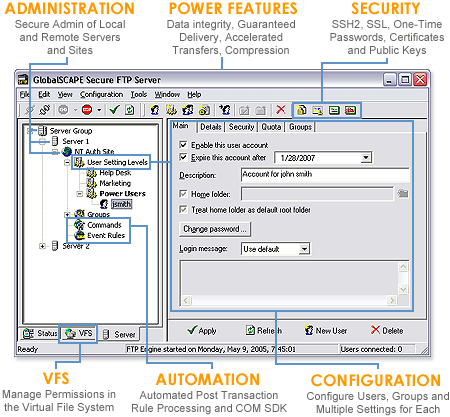Click the new user setting level toolbar icon
This screenshot has height=417, width=450.
171,110
